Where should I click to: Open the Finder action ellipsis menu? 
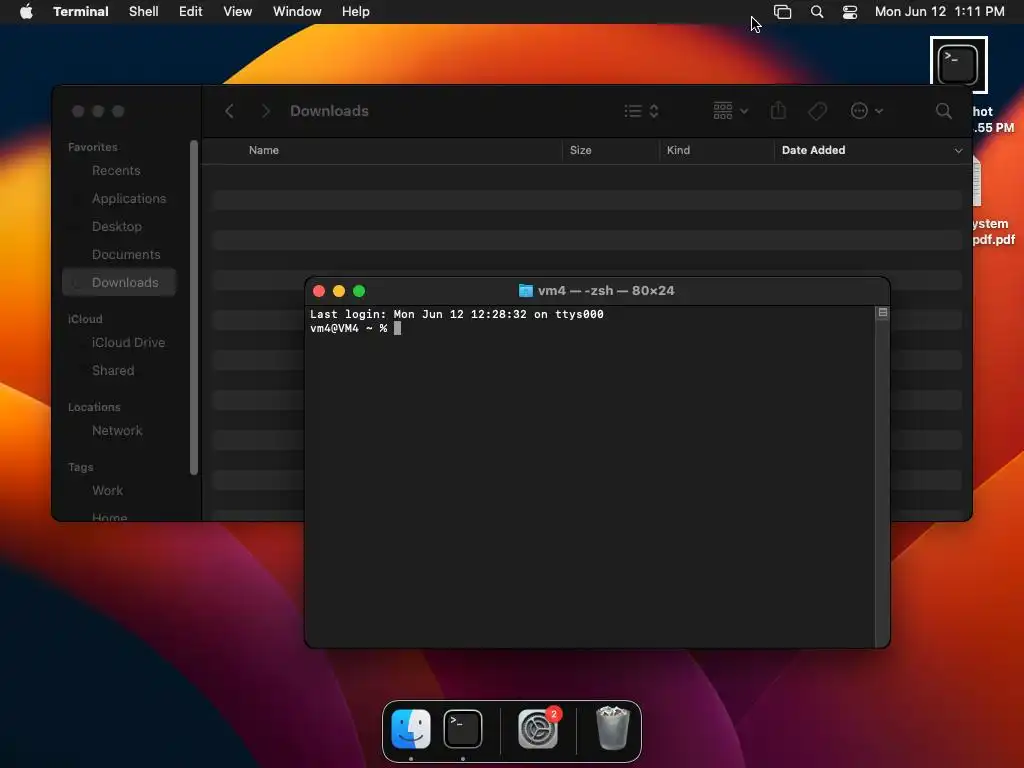pyautogui.click(x=867, y=111)
